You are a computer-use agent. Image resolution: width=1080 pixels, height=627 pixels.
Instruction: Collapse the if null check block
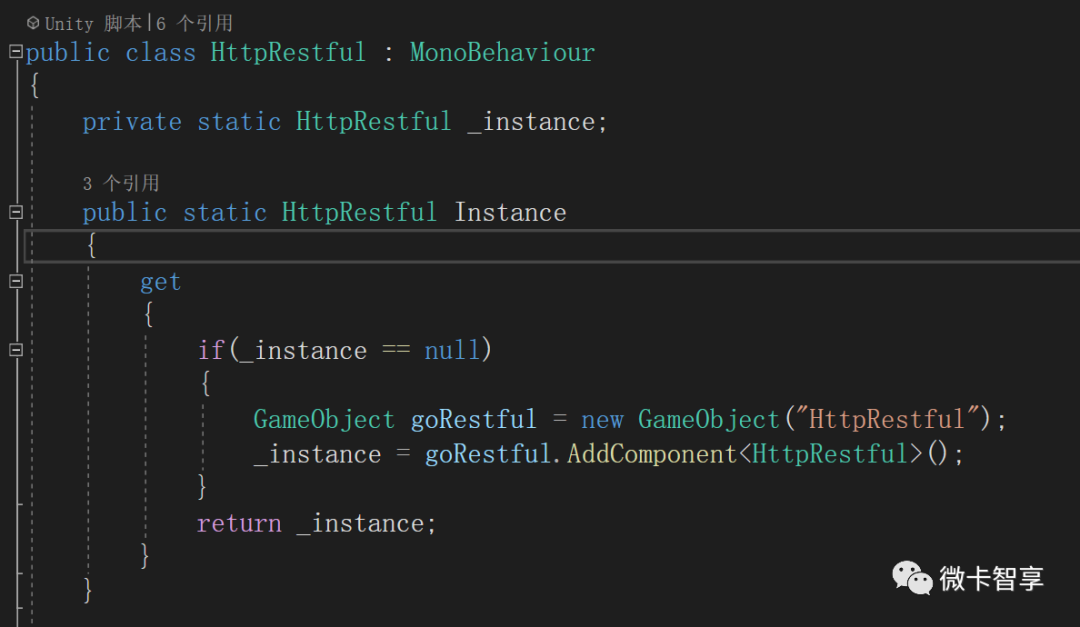click(x=15, y=350)
